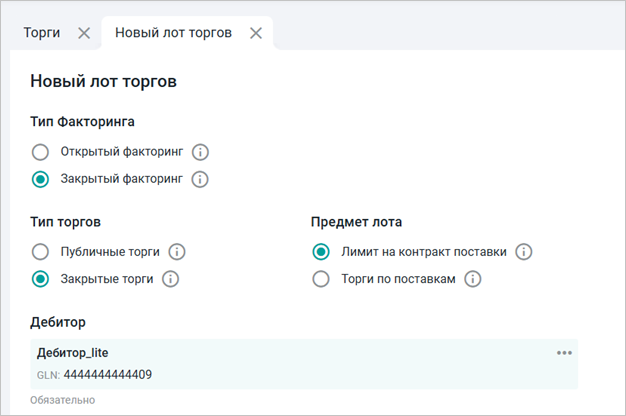Image resolution: width=626 pixels, height=416 pixels.
Task: Choose Публичные торги radio option
Action: click(x=40, y=252)
